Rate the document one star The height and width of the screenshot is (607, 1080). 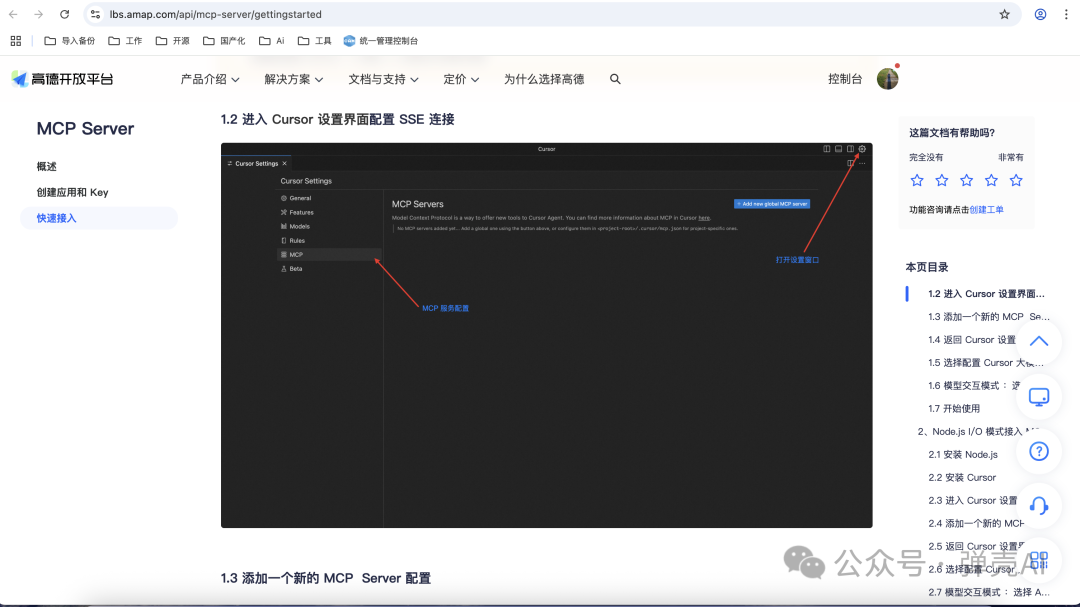tap(917, 181)
